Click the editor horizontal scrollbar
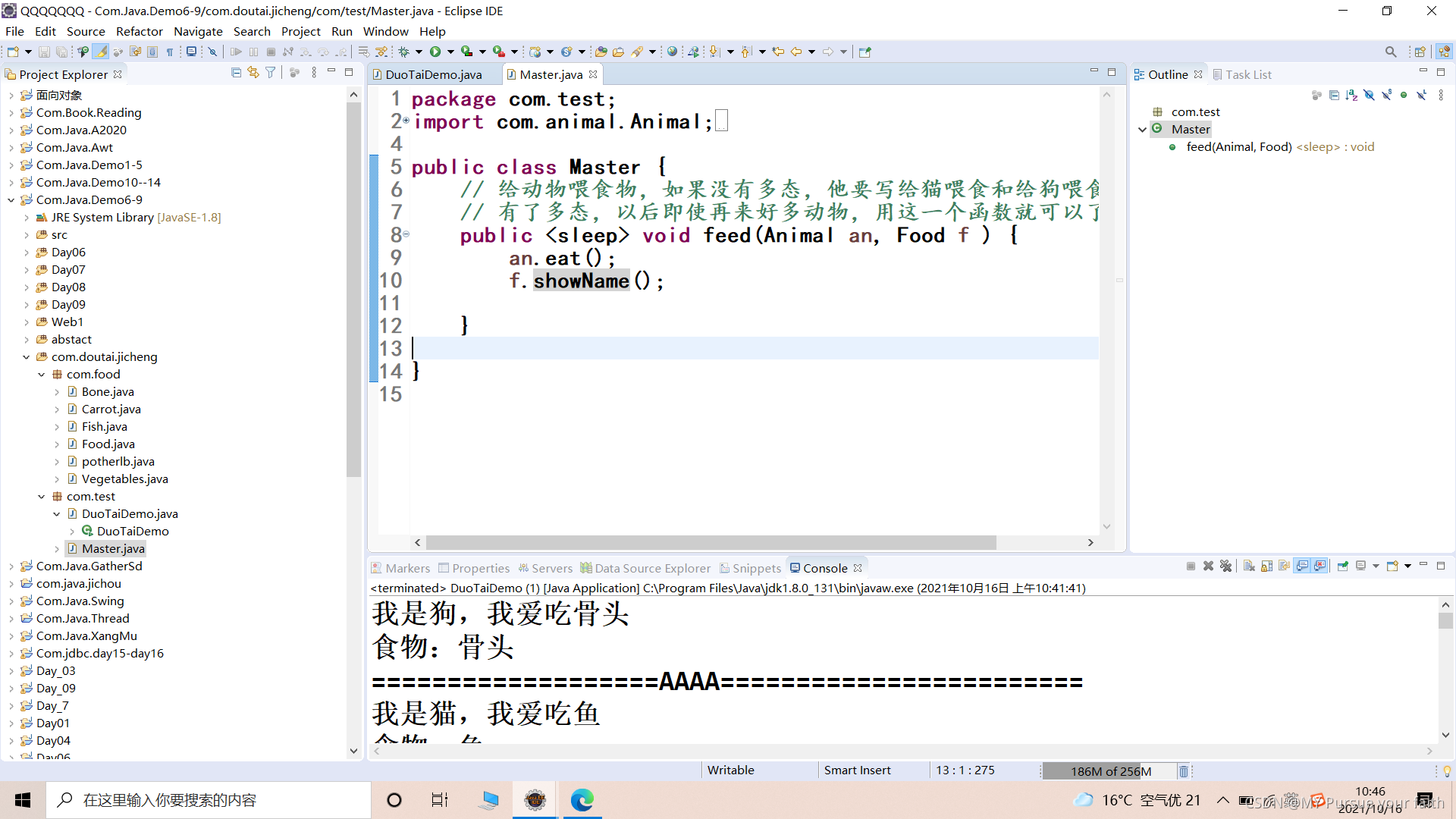The image size is (1456, 819). [x=710, y=543]
